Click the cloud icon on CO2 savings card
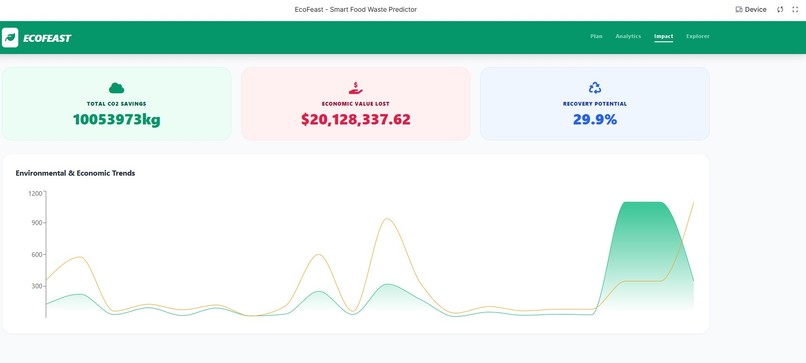Image resolution: width=806 pixels, height=363 pixels. point(117,88)
